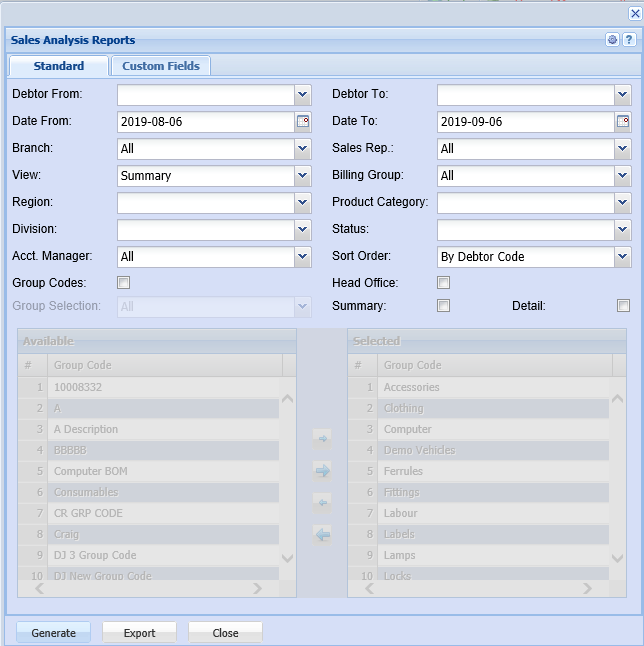Click the large right arrow move-all button
The height and width of the screenshot is (646, 644).
click(x=322, y=470)
